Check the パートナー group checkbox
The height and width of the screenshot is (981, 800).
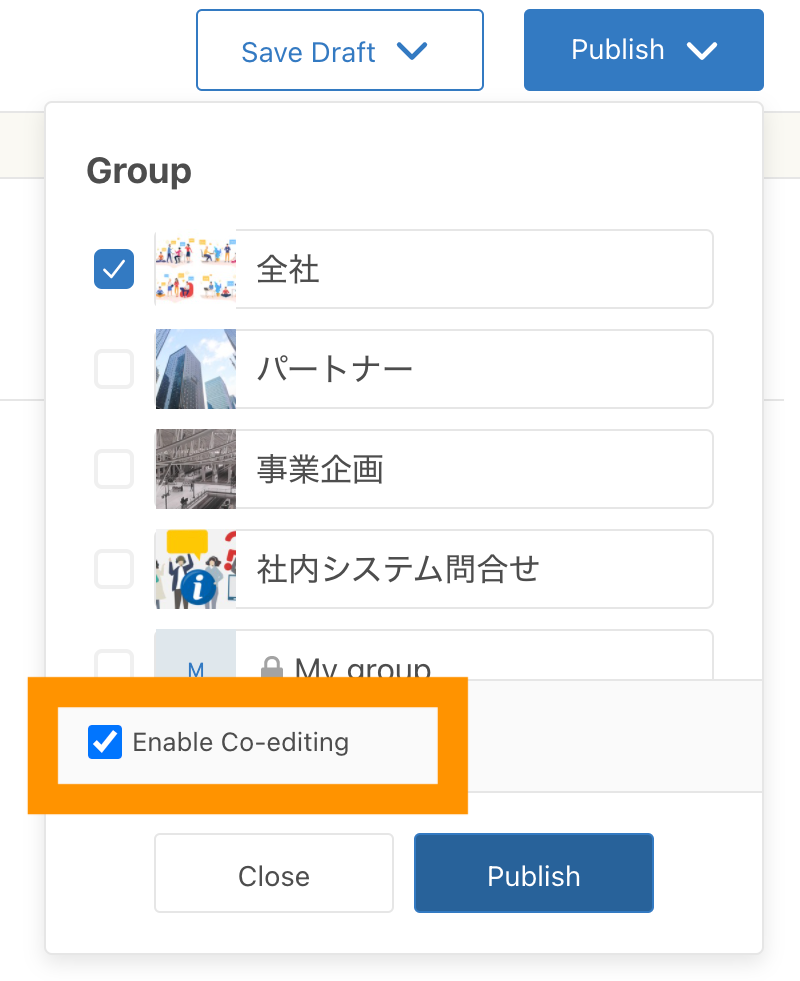click(x=114, y=369)
